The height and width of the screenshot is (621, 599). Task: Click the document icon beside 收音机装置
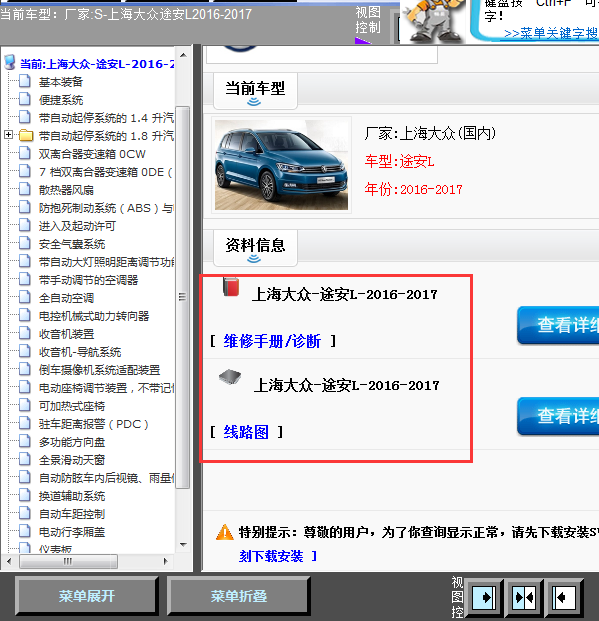click(x=25, y=333)
